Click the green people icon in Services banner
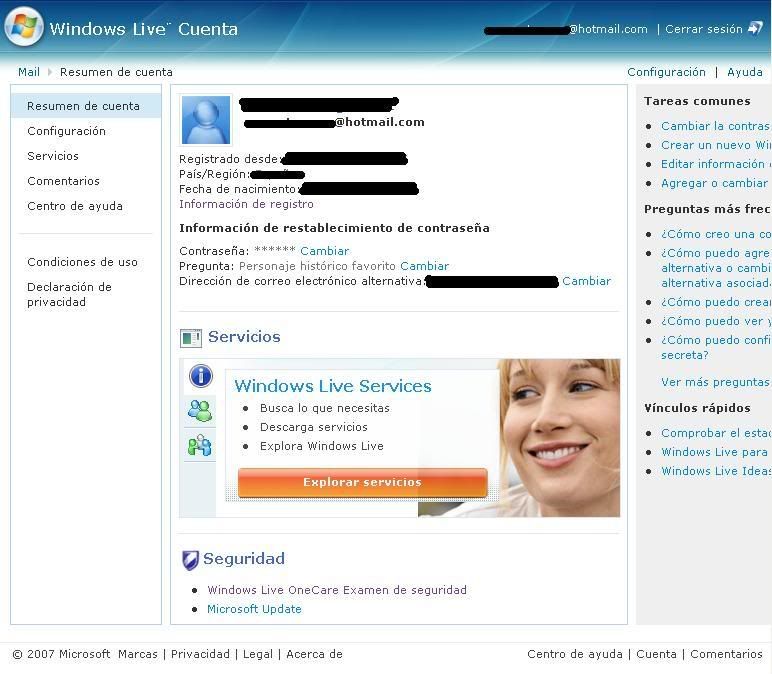Image resolution: width=772 pixels, height=674 pixels. click(200, 410)
